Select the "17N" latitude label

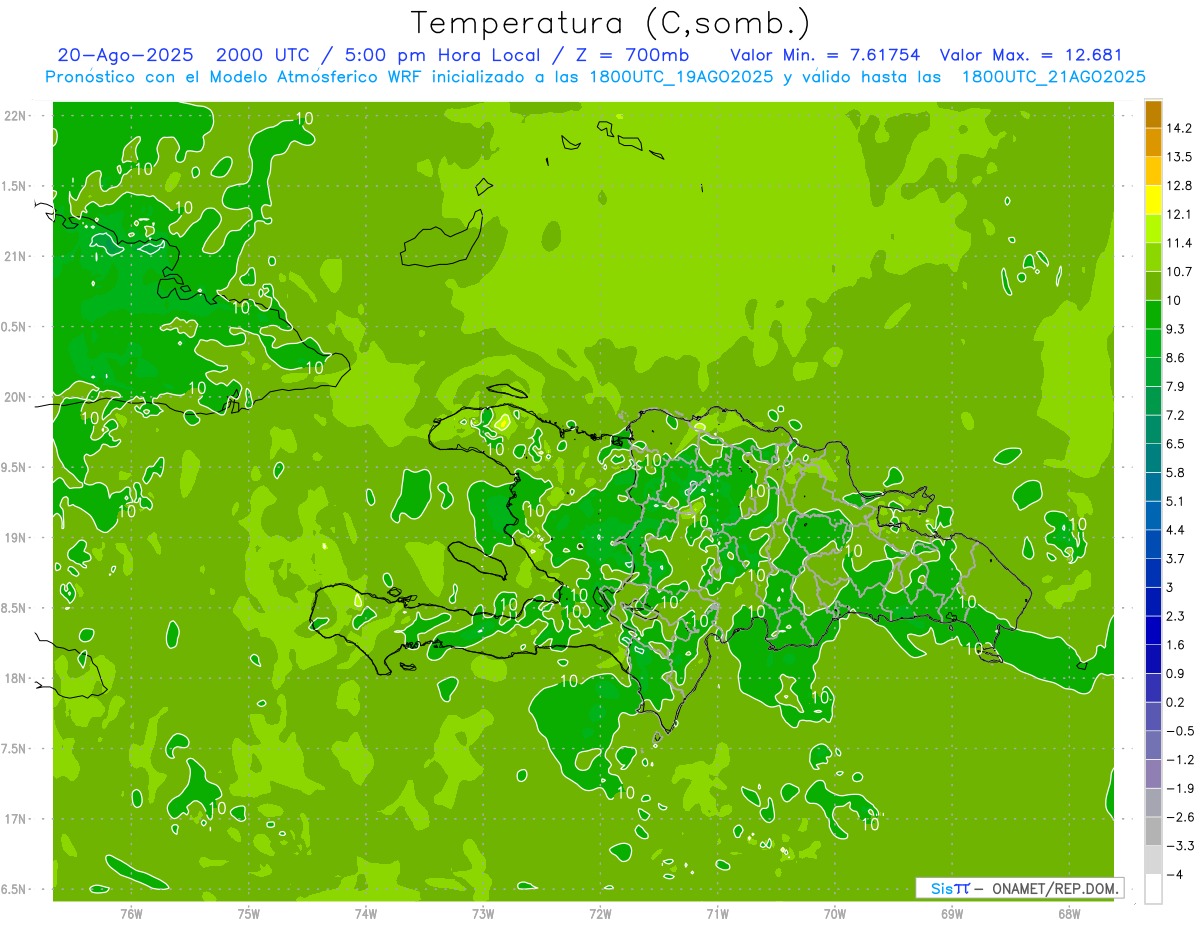(x=17, y=819)
